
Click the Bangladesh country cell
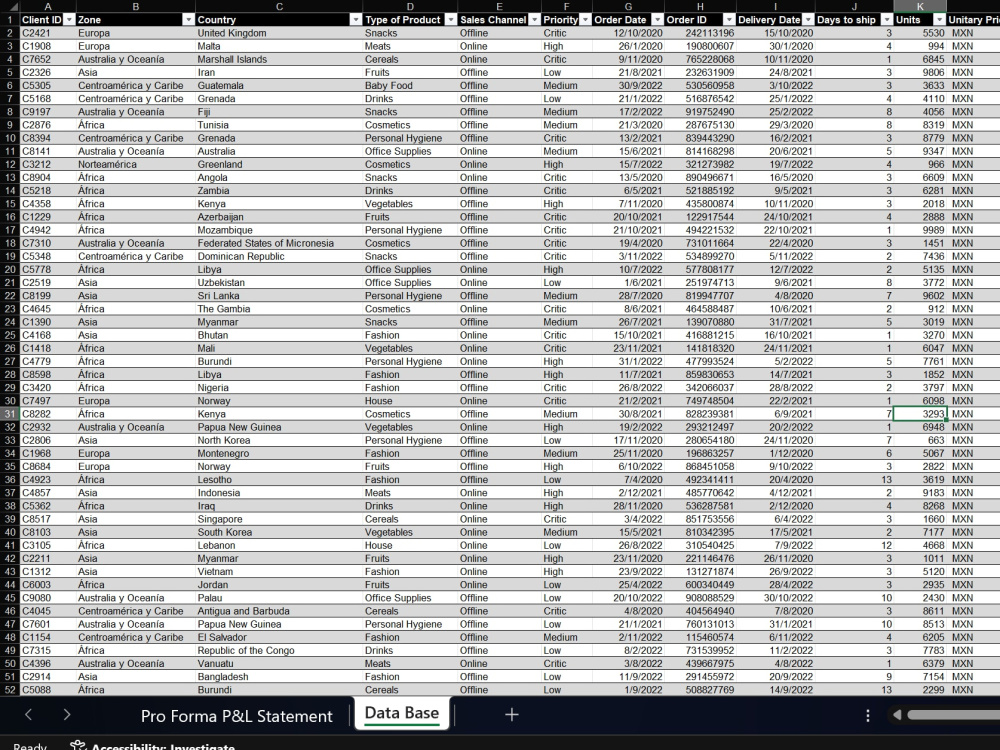click(279, 677)
